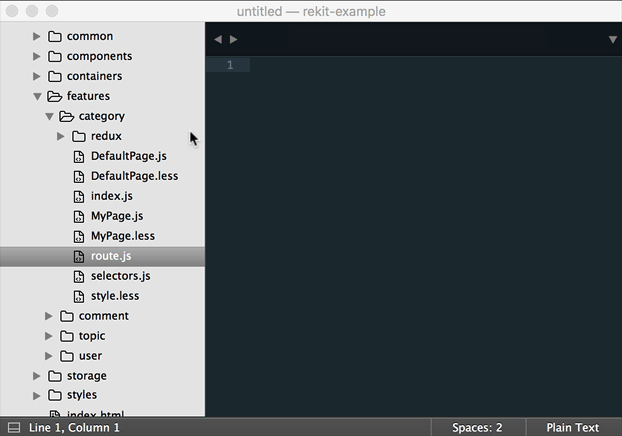Select the components folder label
The width and height of the screenshot is (622, 436).
pyautogui.click(x=100, y=56)
